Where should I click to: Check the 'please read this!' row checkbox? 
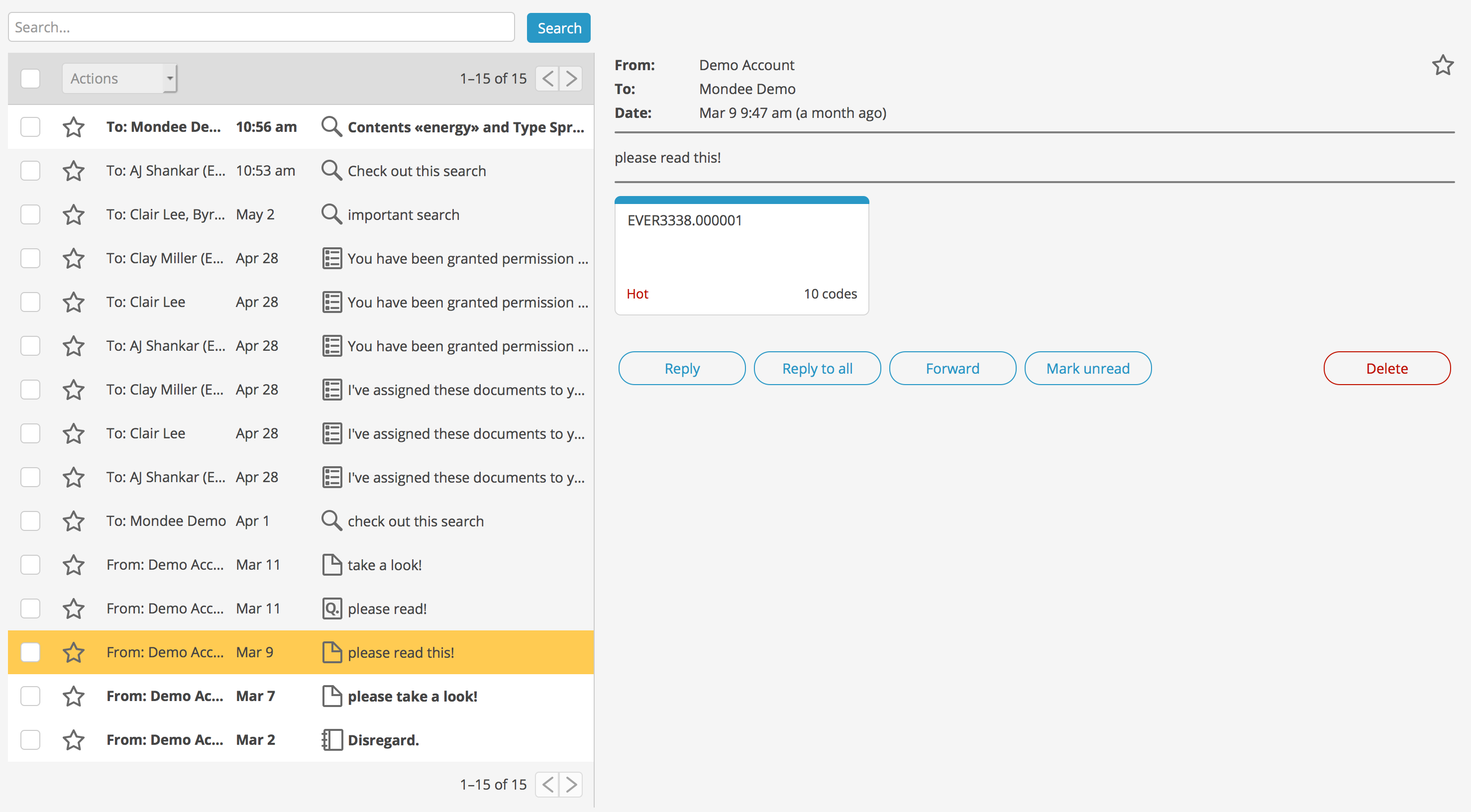30,652
